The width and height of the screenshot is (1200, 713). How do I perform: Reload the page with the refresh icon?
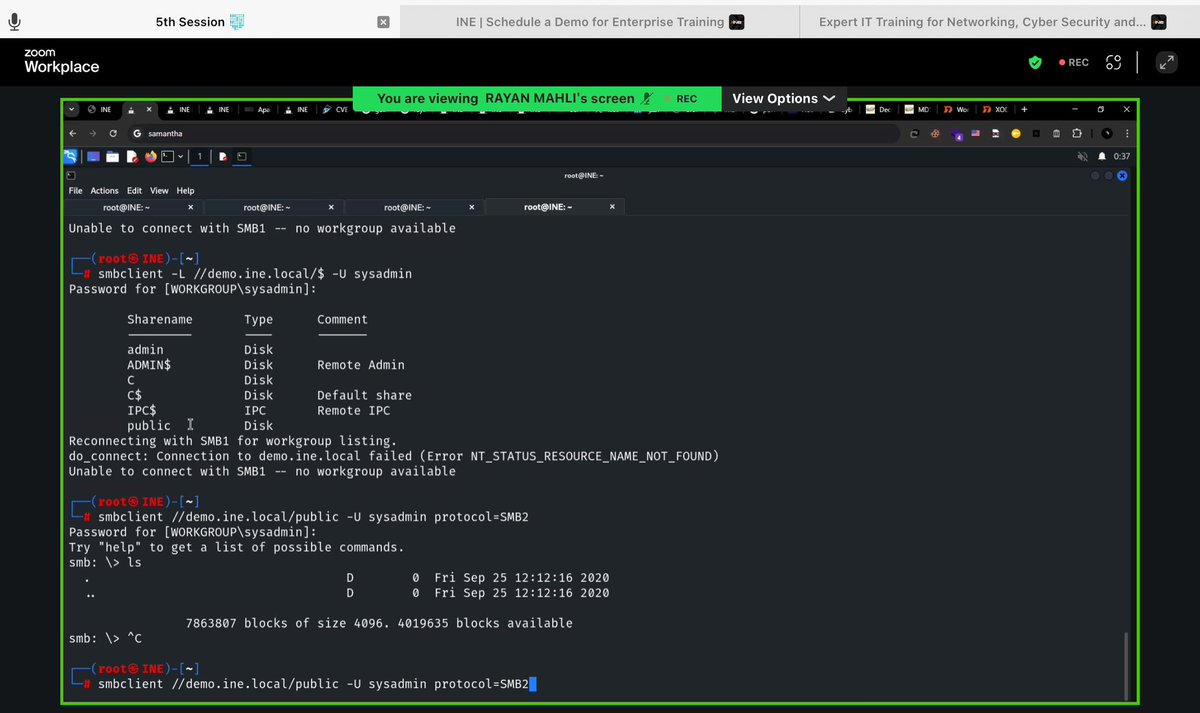pyautogui.click(x=112, y=133)
